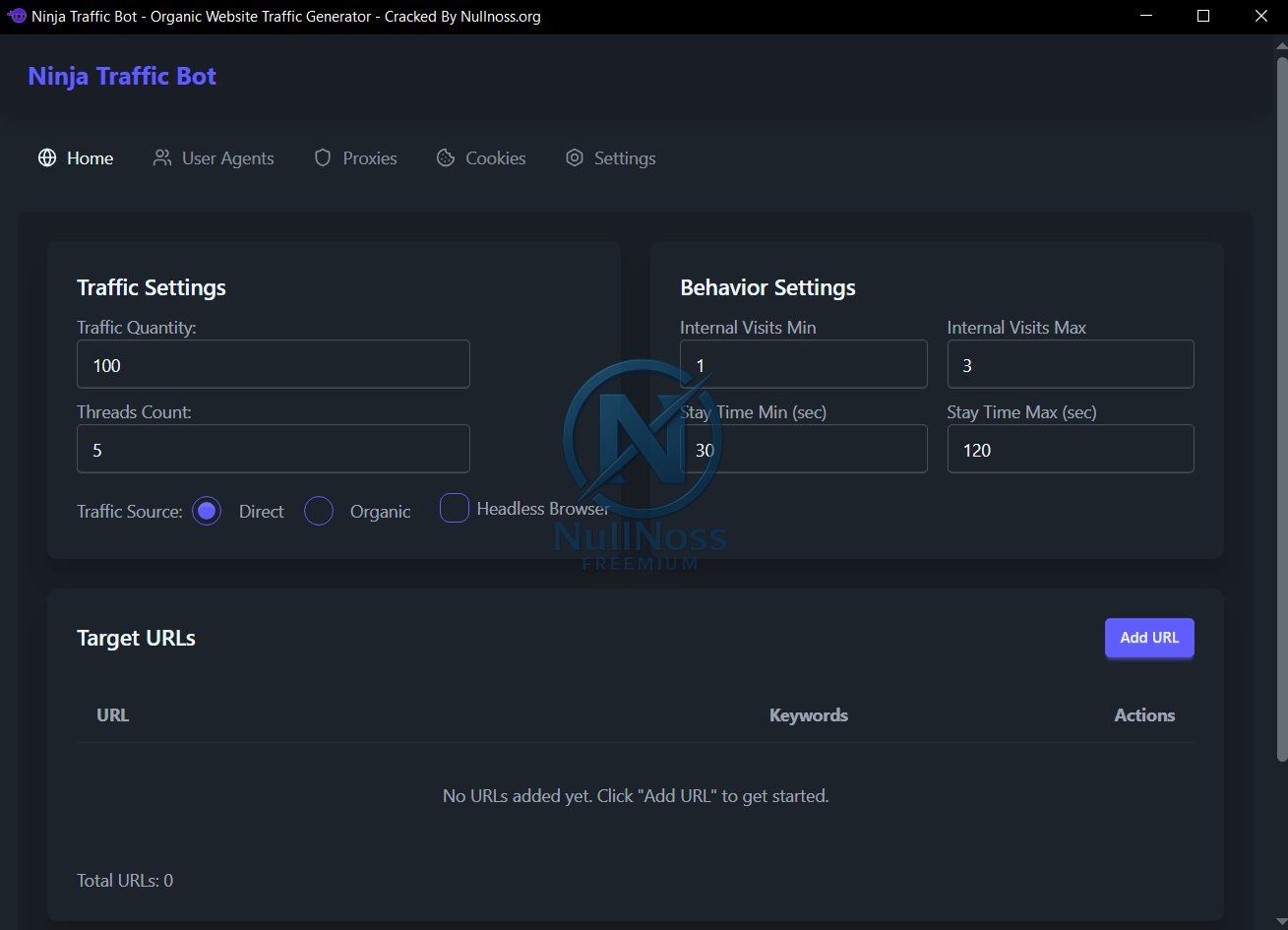The image size is (1288, 930).
Task: Select the shield icon beside Proxies
Action: tap(322, 157)
